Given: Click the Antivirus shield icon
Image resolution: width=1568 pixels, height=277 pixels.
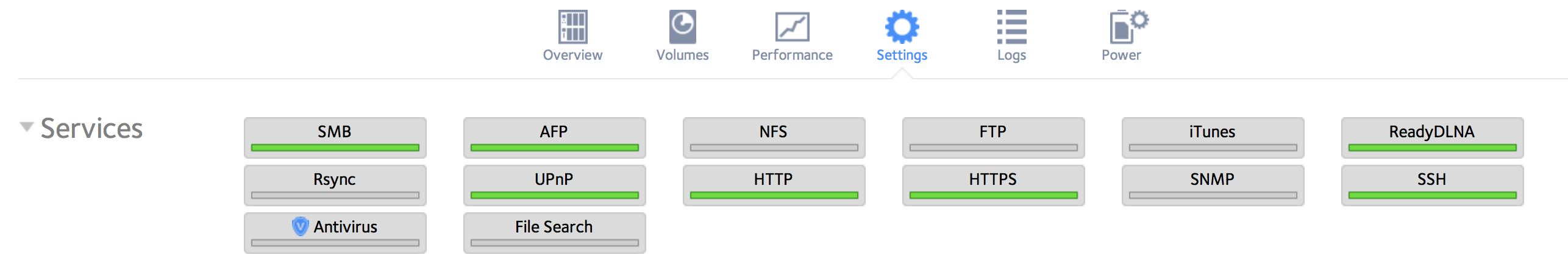Looking at the screenshot, I should tap(300, 226).
